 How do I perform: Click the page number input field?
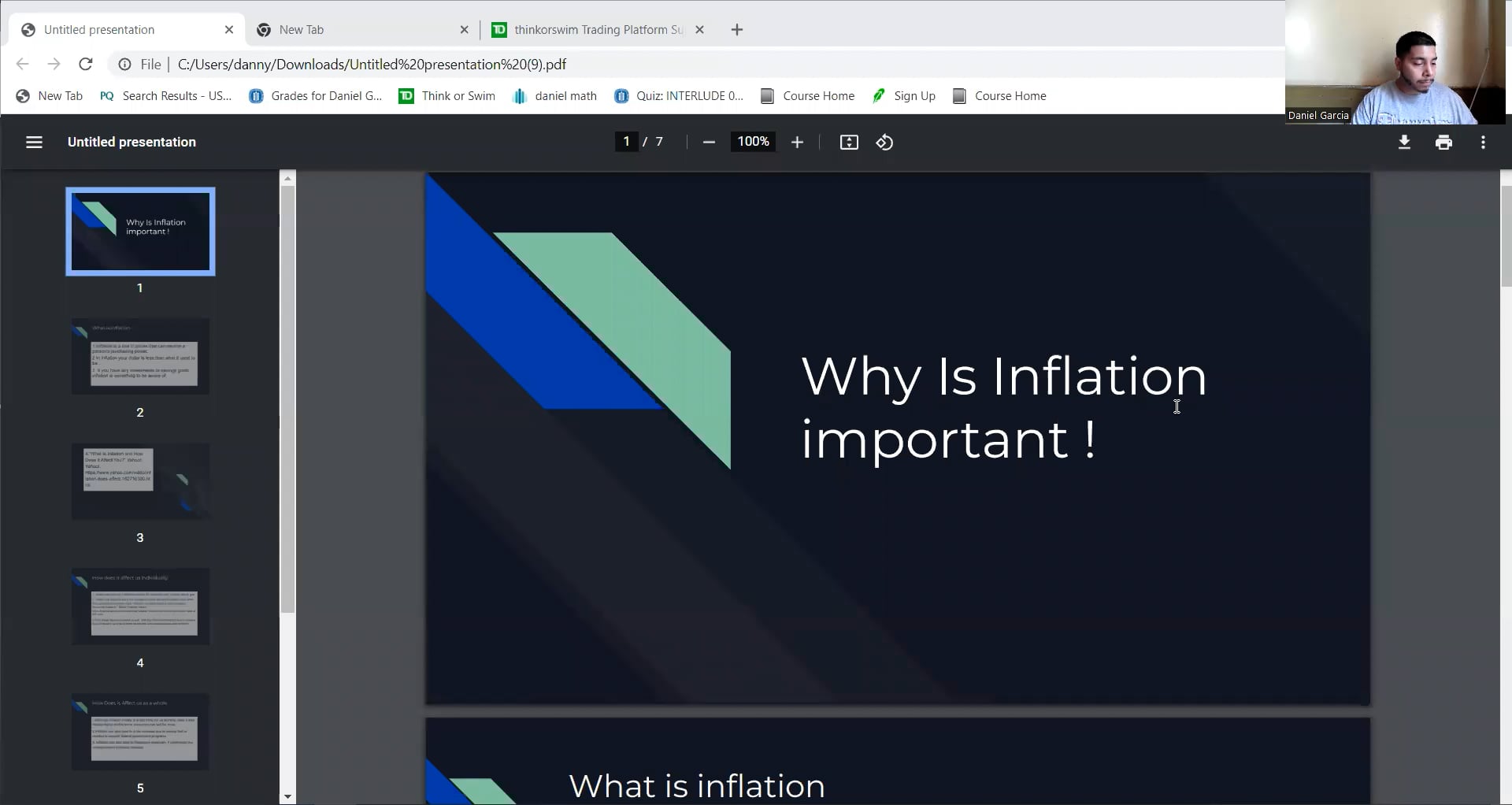click(626, 141)
